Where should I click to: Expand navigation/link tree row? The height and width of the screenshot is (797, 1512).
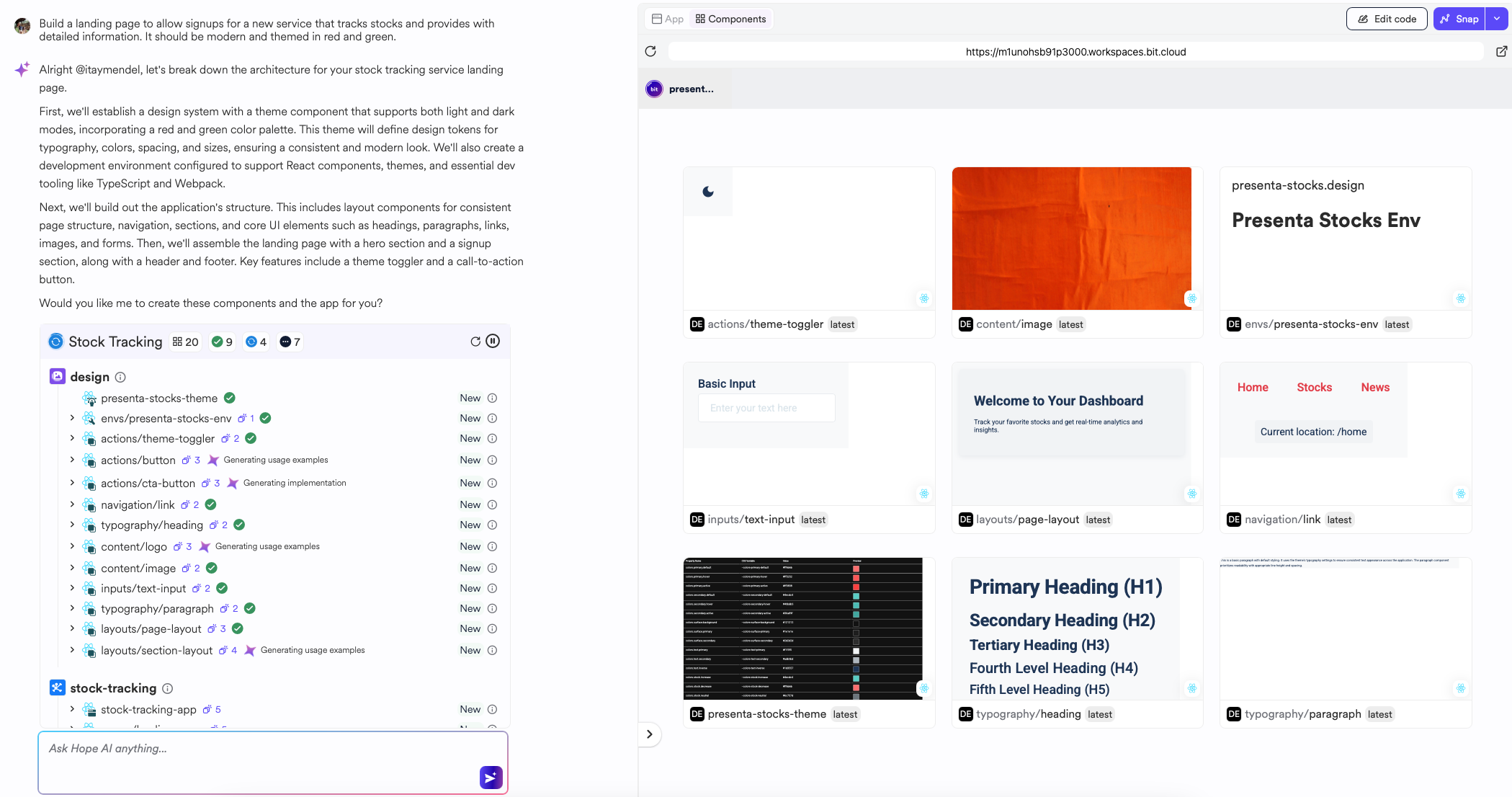coord(72,504)
